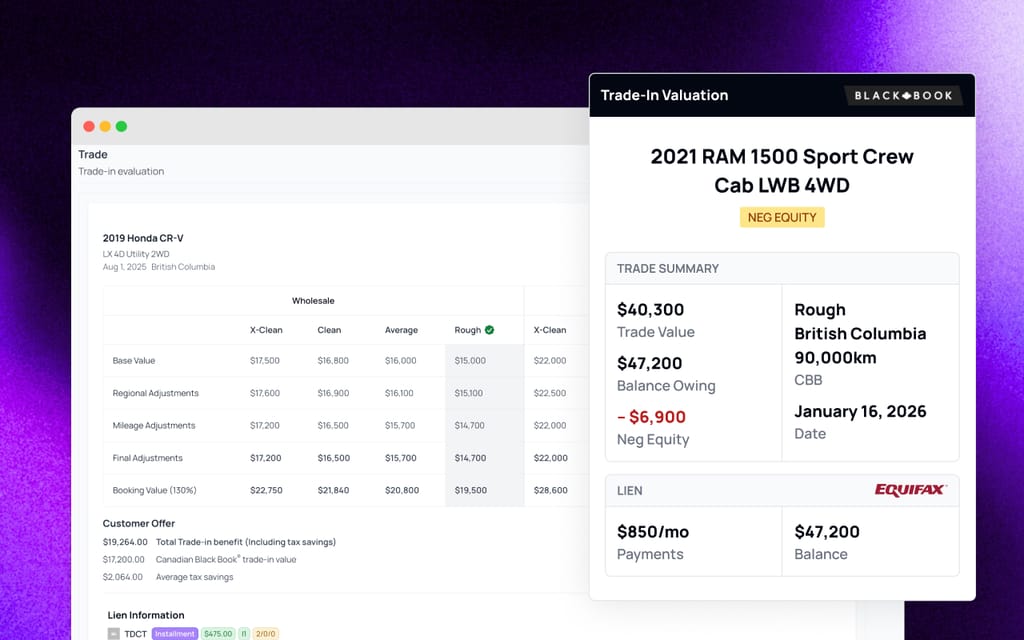1024x640 pixels.
Task: Click the green I1 rating badge
Action: pyautogui.click(x=244, y=633)
